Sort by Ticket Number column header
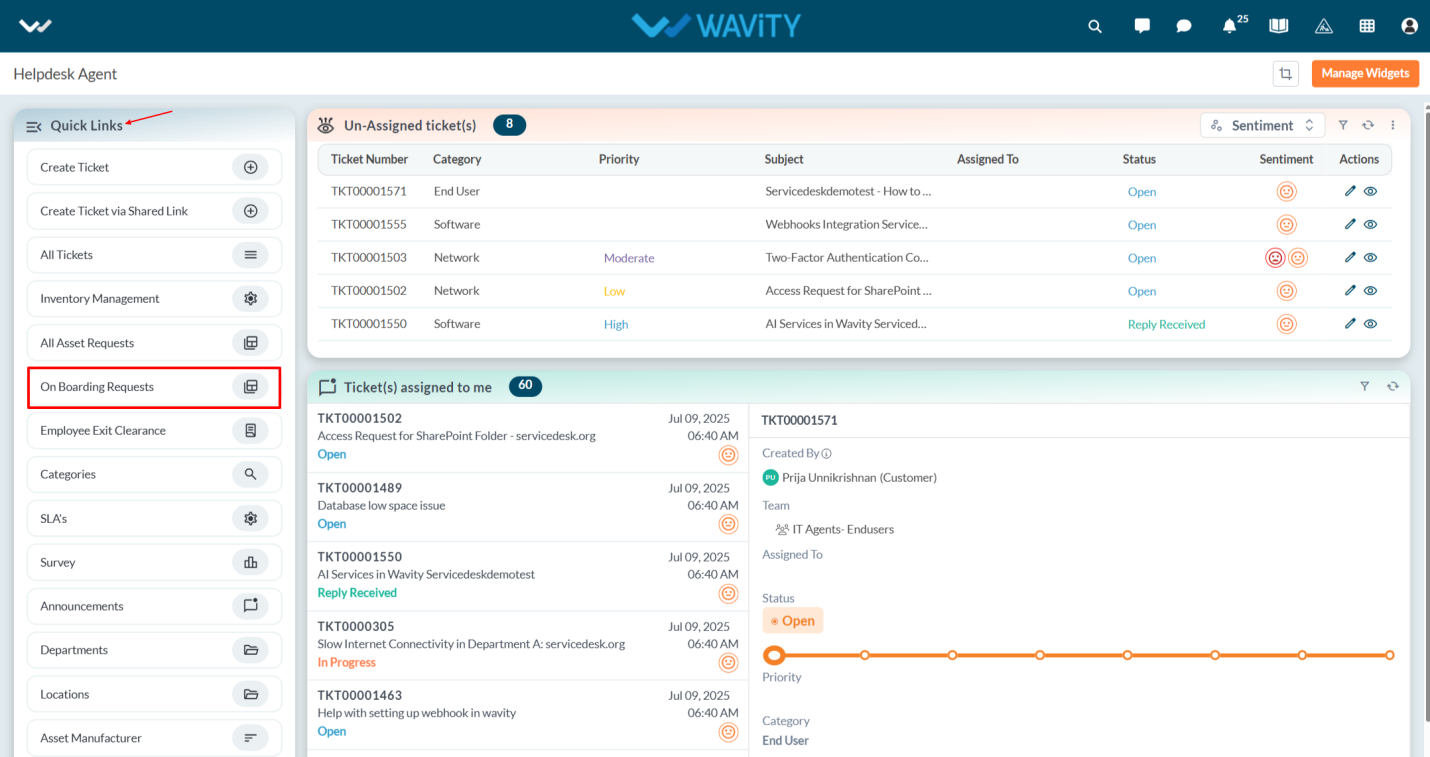1430x757 pixels. pyautogui.click(x=369, y=159)
